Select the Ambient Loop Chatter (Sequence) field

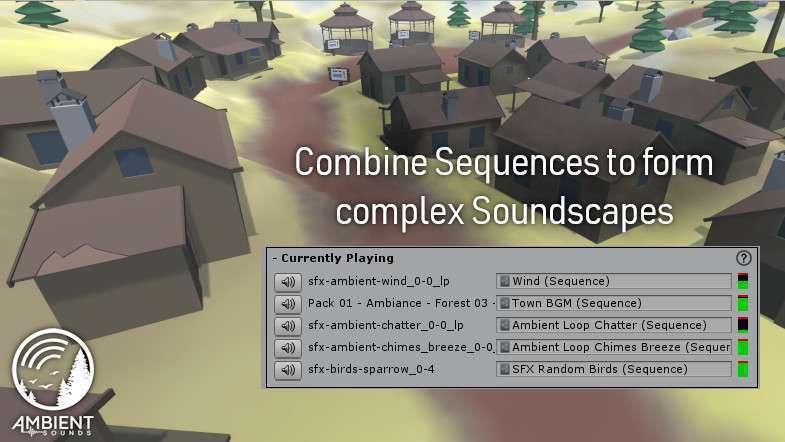tap(614, 325)
